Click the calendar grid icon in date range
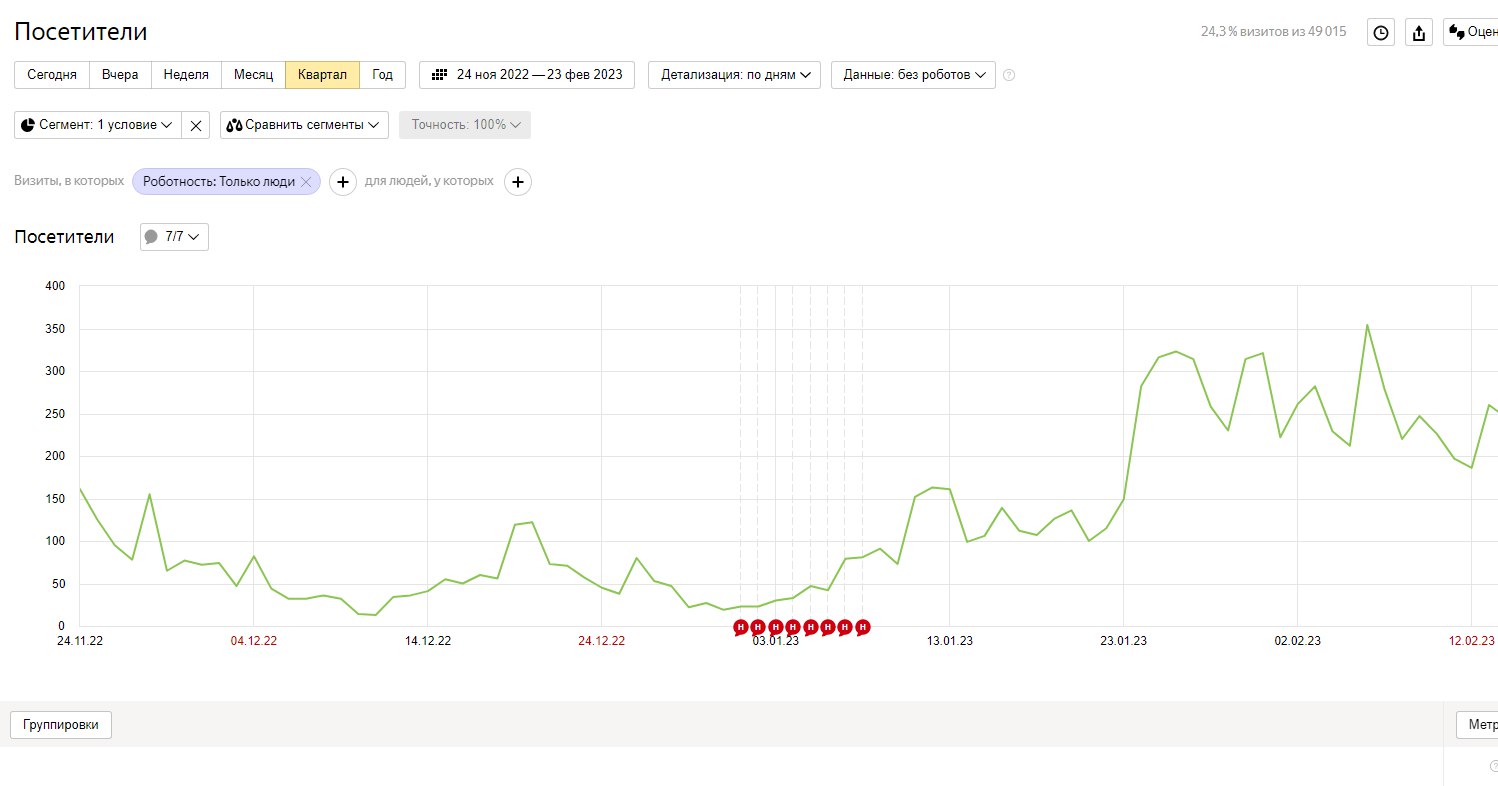Screen dimensions: 1498x786 click(x=439, y=75)
